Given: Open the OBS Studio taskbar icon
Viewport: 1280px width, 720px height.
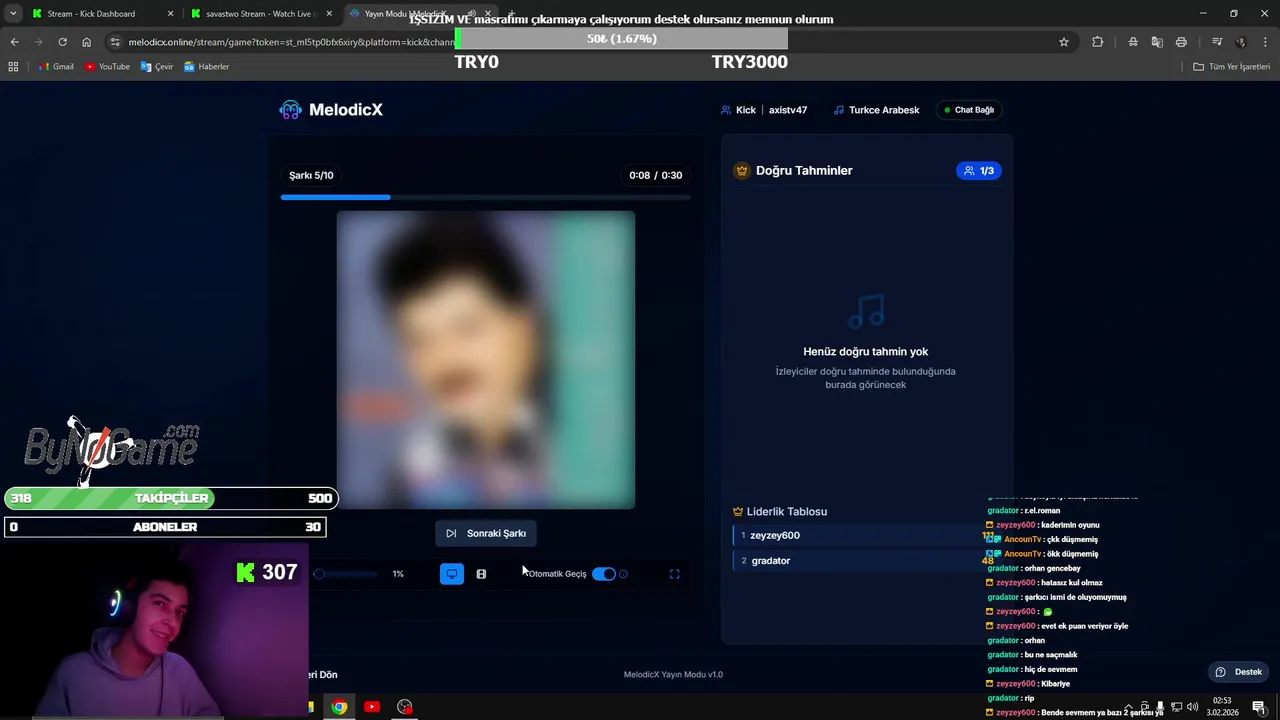Looking at the screenshot, I should tap(404, 707).
